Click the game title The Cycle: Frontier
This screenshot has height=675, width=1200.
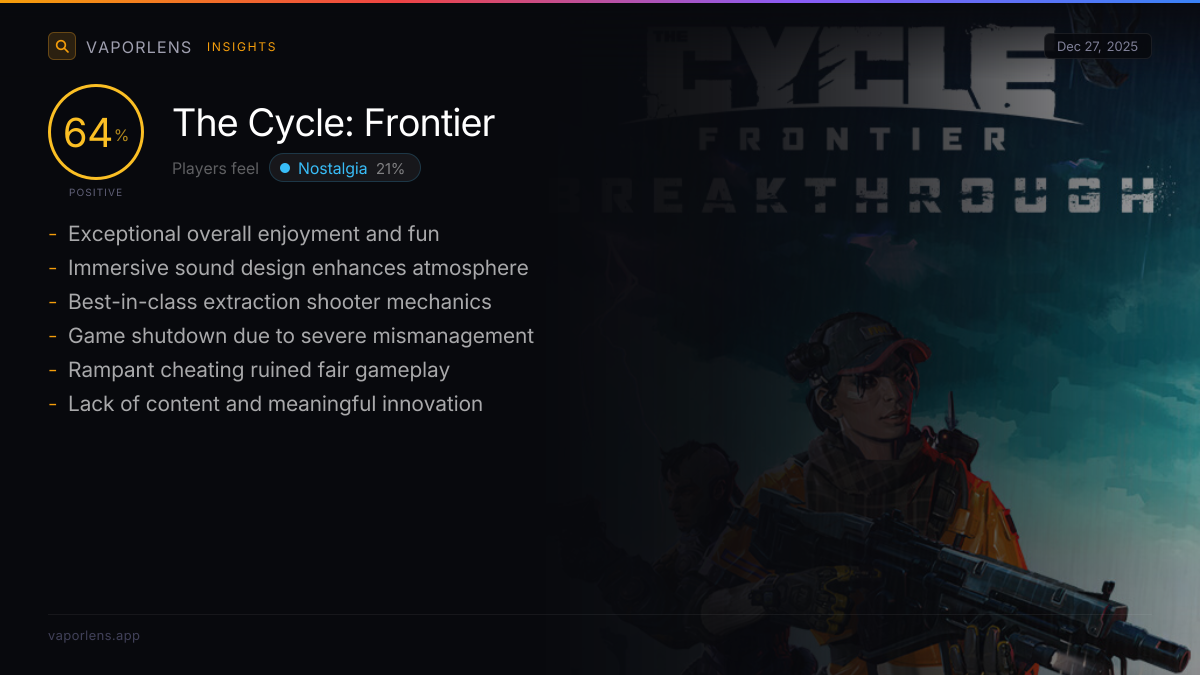[334, 123]
